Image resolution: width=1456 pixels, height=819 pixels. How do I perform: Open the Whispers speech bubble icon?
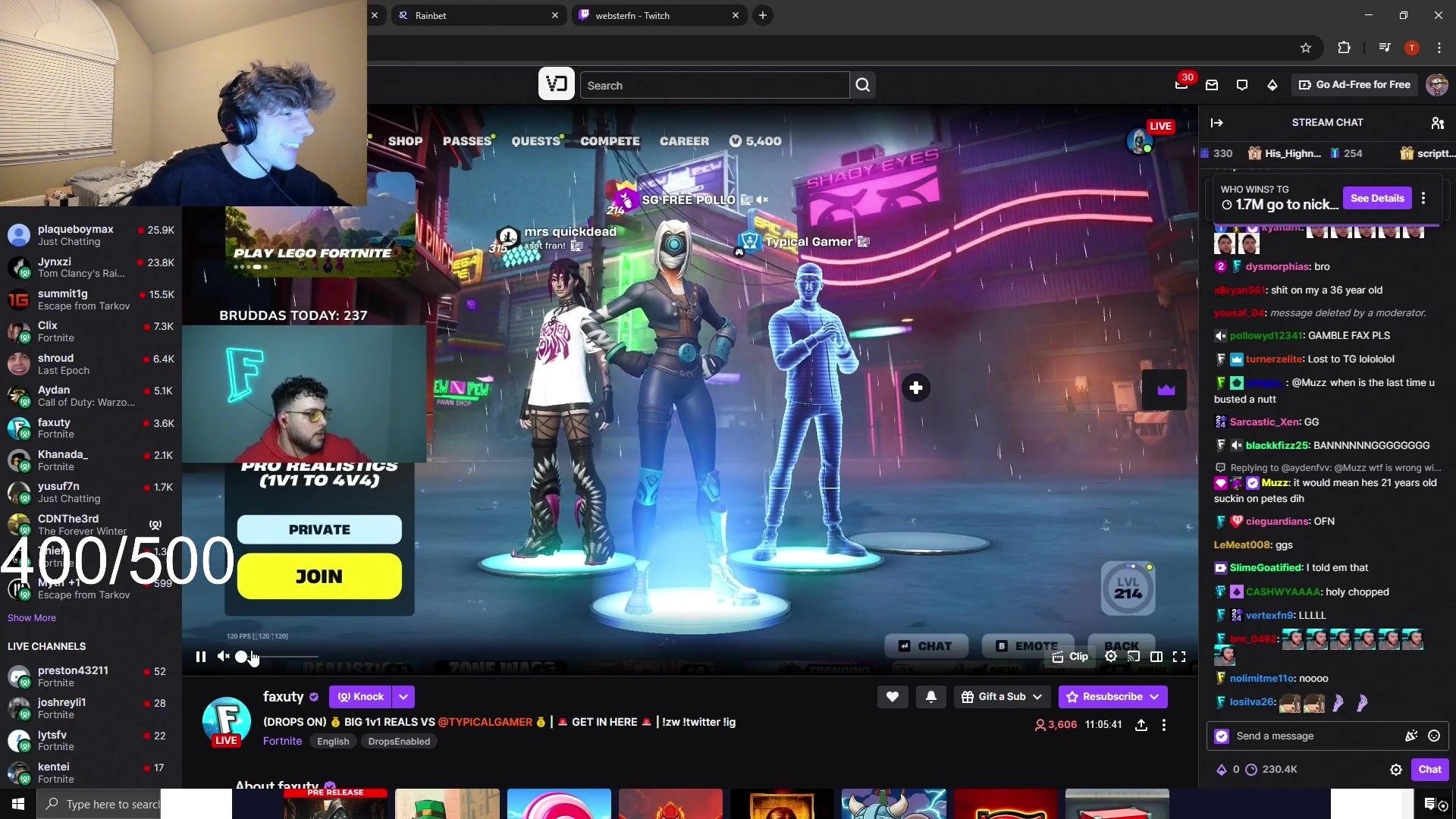click(x=1242, y=85)
